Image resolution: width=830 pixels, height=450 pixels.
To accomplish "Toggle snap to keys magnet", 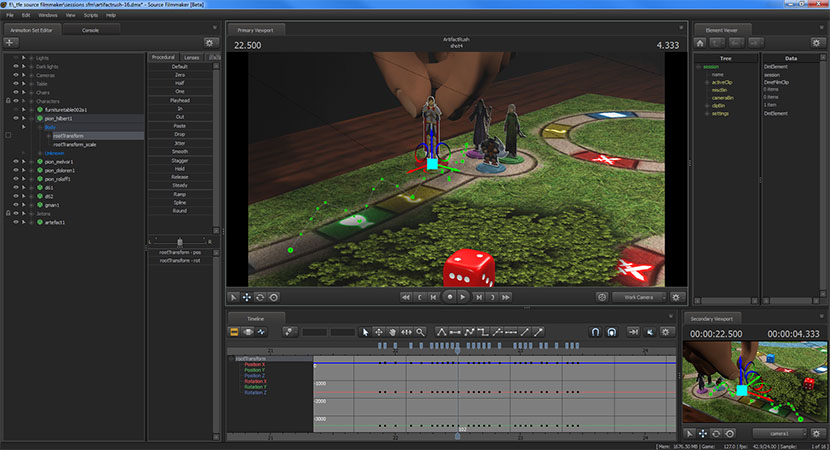I will (x=596, y=332).
